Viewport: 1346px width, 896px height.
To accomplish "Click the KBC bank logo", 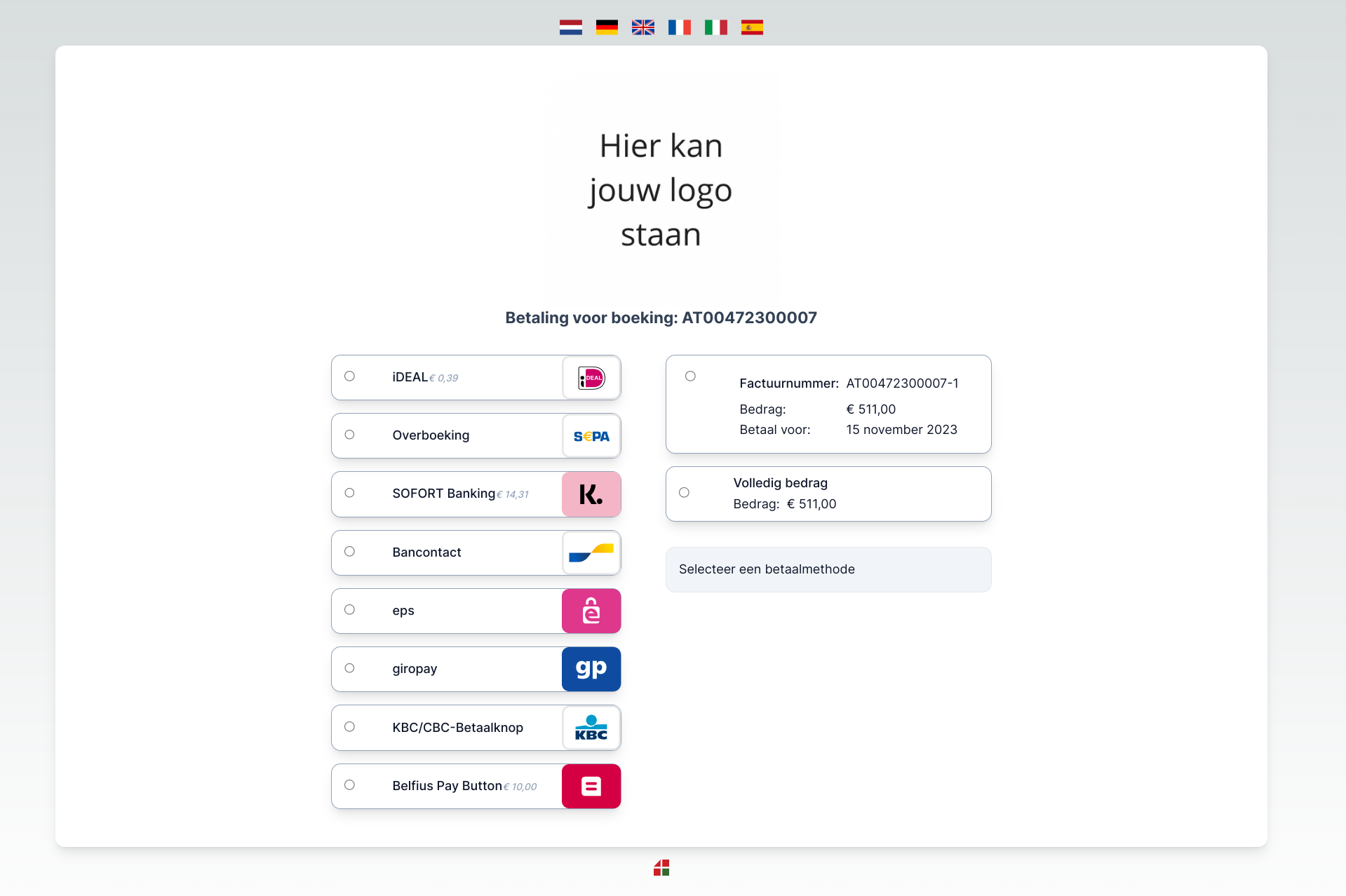I will [591, 728].
